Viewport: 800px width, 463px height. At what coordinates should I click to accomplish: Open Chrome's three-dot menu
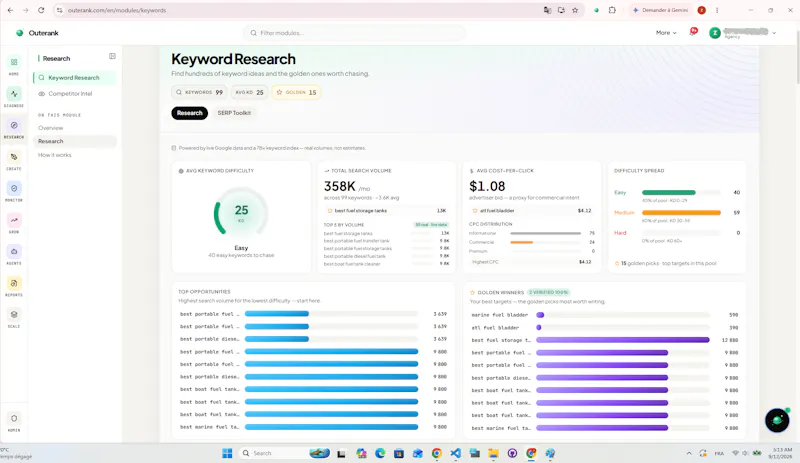(x=717, y=10)
